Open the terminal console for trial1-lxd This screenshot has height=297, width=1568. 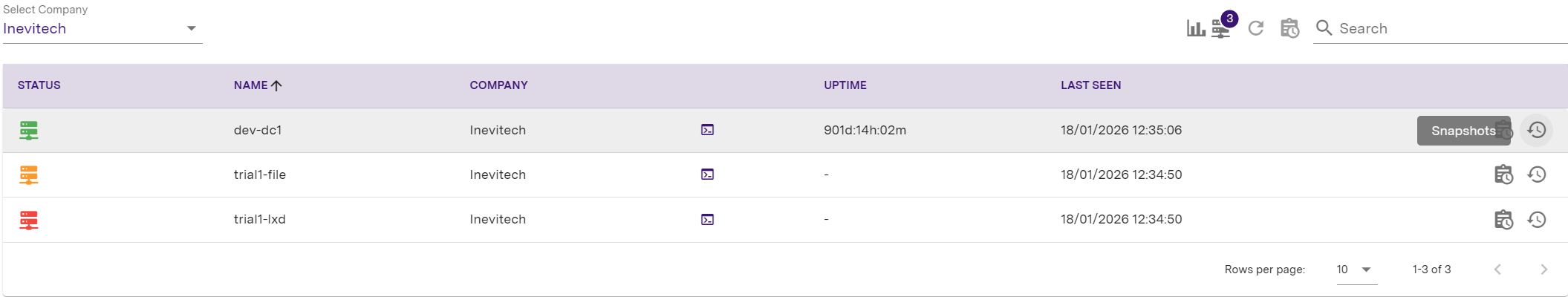point(707,220)
